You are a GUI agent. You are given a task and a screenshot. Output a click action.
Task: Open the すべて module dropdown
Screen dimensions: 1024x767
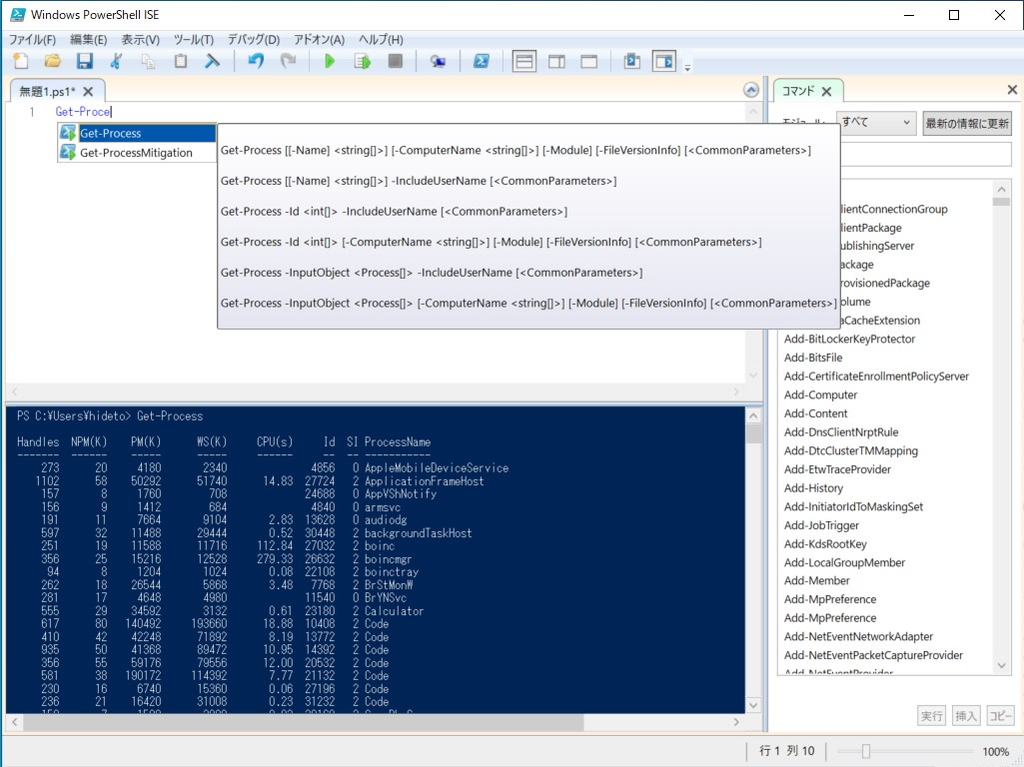pos(876,122)
